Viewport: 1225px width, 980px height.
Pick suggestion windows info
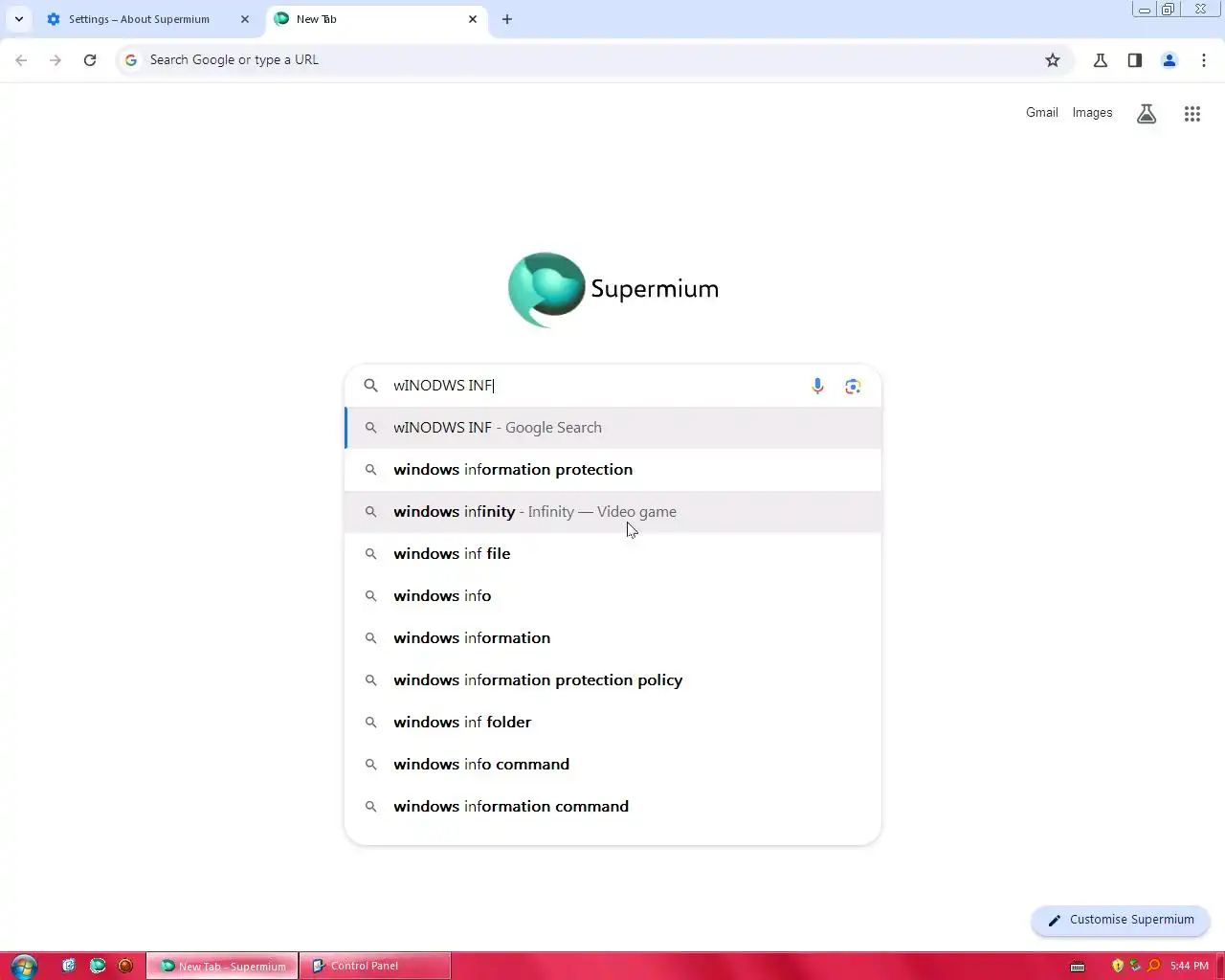[612, 596]
